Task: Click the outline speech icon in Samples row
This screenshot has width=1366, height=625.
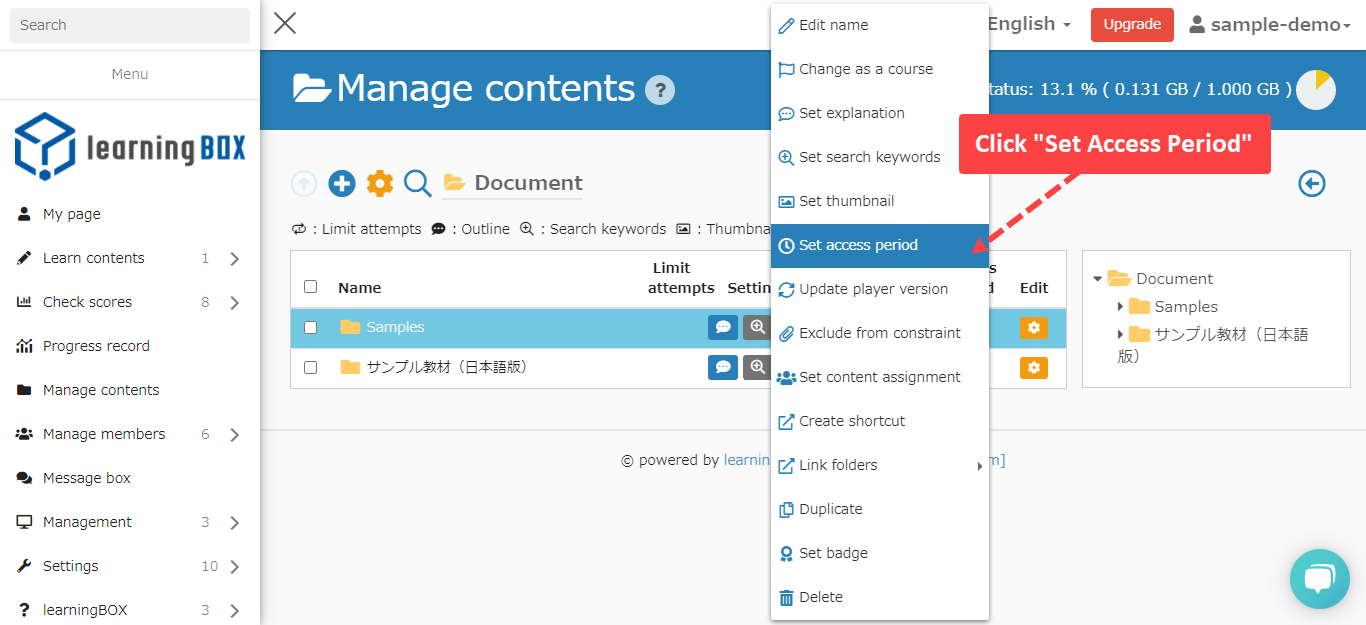Action: 722,327
